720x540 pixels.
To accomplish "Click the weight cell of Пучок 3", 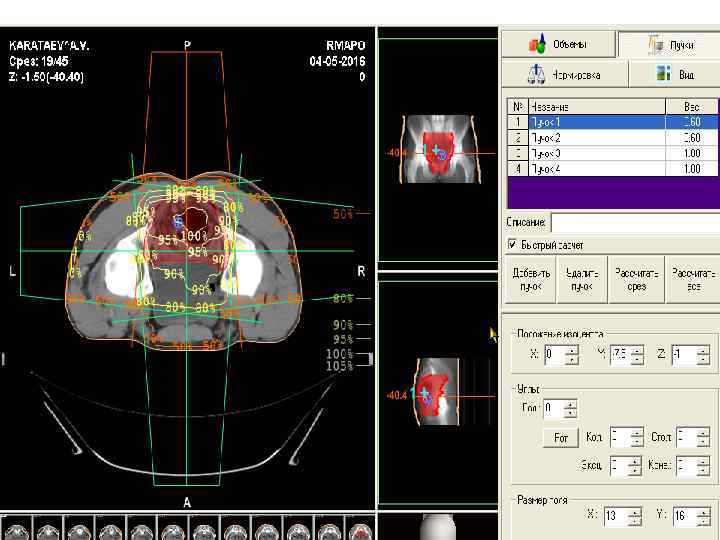I will 692,153.
